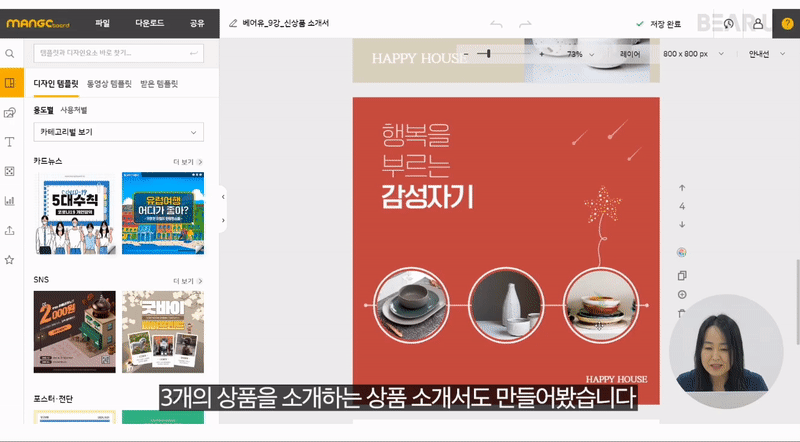Open the favorites star icon in sidebar
800x442 pixels.
tap(10, 260)
